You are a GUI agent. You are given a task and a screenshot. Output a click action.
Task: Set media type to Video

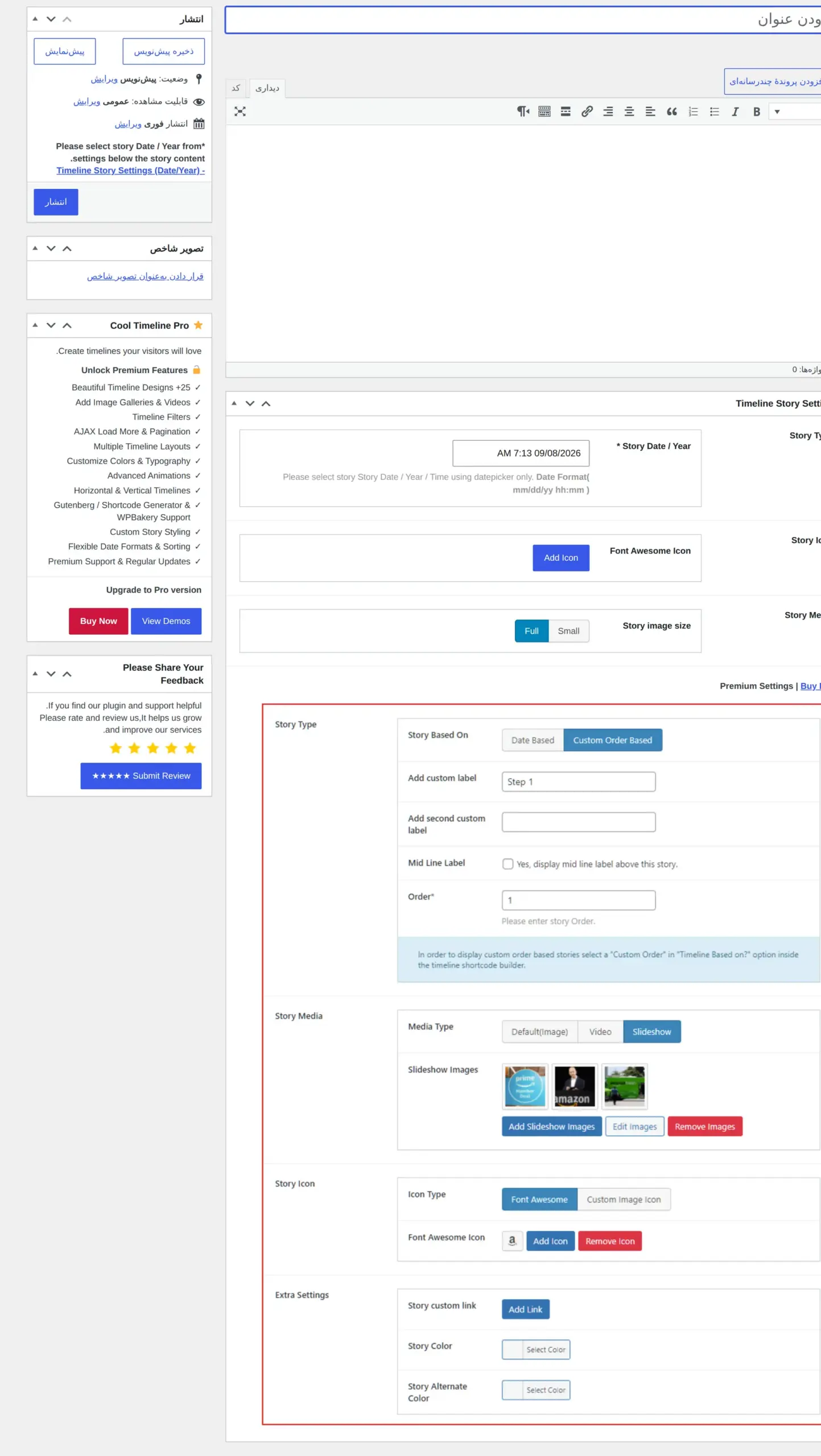tap(600, 1031)
